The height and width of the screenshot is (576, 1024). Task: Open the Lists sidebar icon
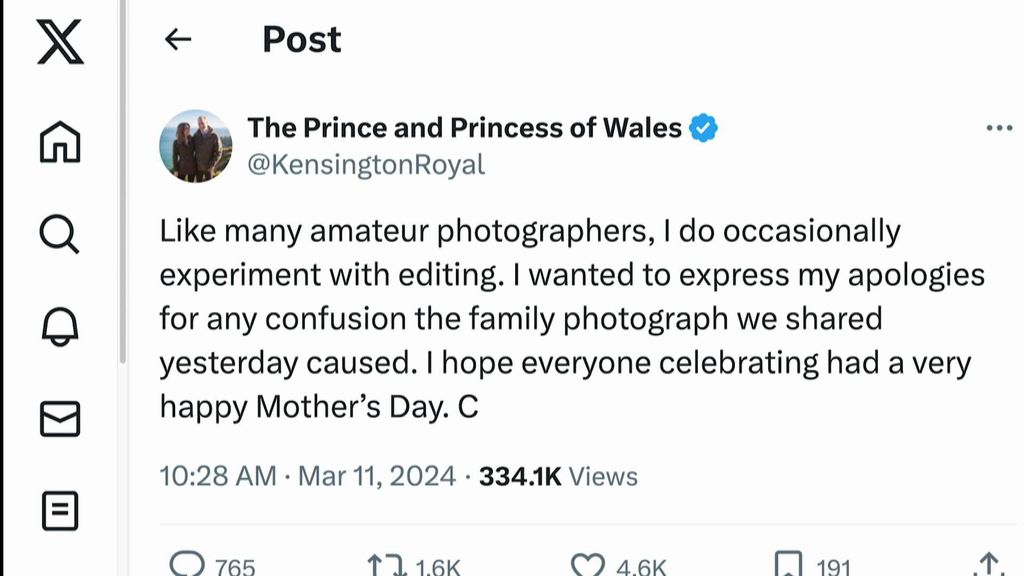point(60,512)
